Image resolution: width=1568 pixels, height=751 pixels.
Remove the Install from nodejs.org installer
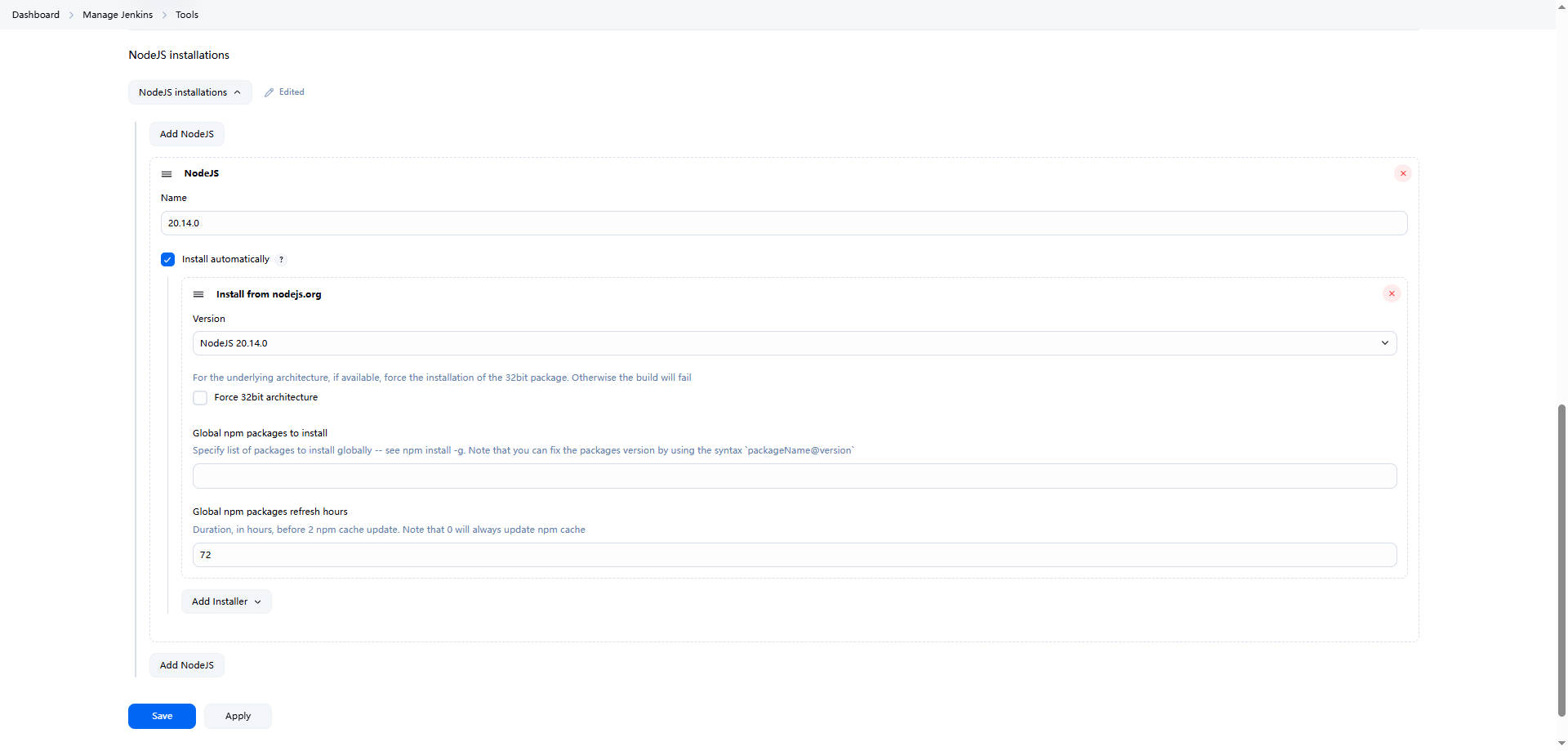pyautogui.click(x=1392, y=293)
